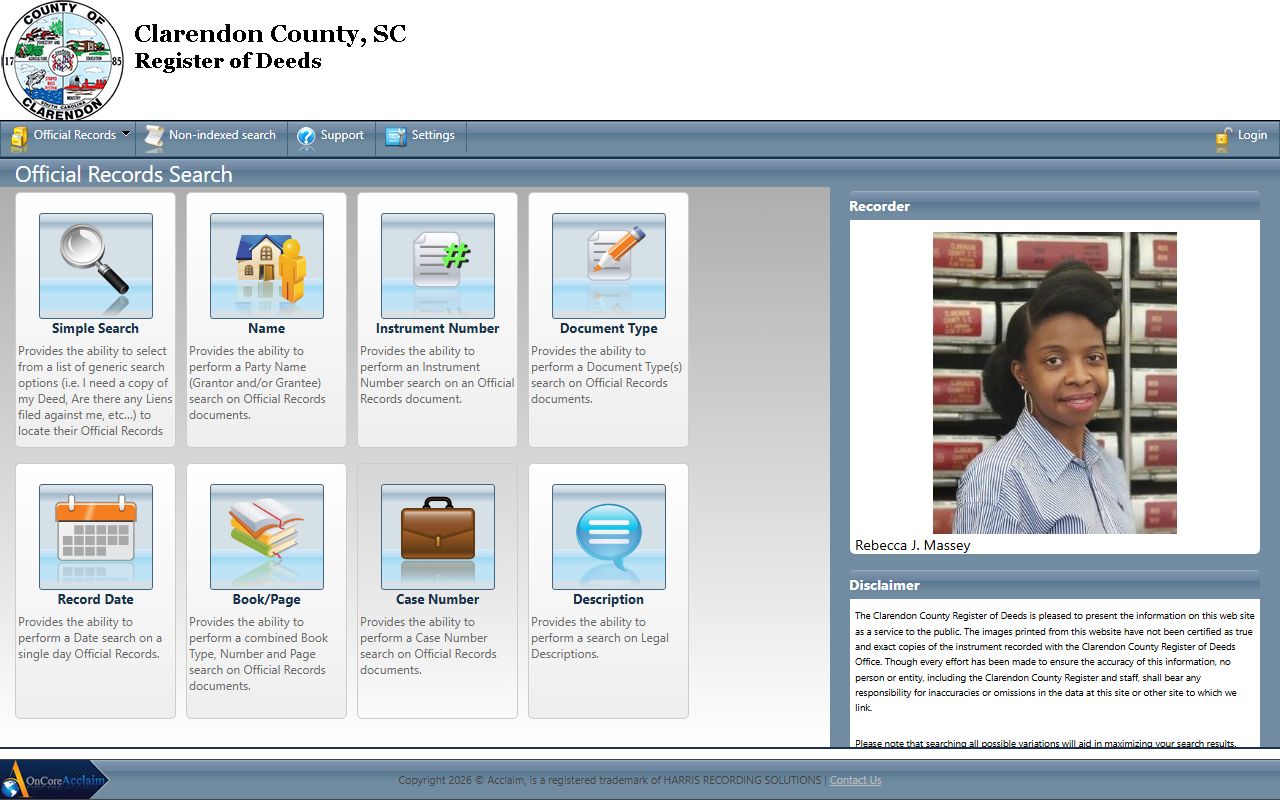Open the Book/Page stacked books icon
This screenshot has width=1280, height=800.
click(x=267, y=537)
